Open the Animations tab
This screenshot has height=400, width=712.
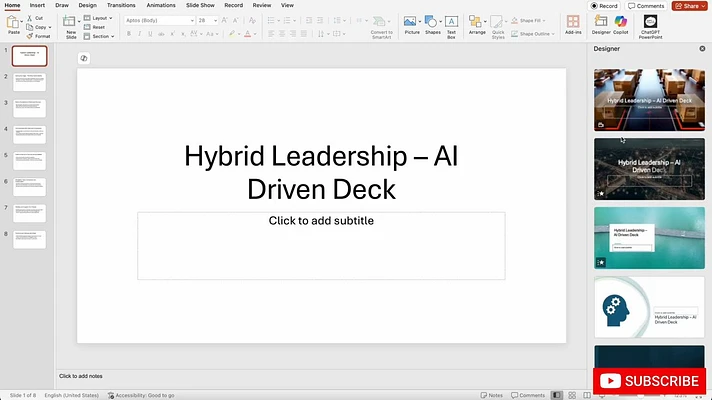coord(161,5)
